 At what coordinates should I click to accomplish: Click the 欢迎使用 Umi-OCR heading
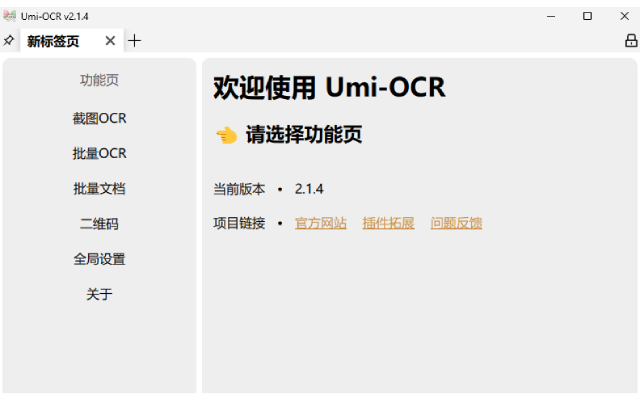329,87
